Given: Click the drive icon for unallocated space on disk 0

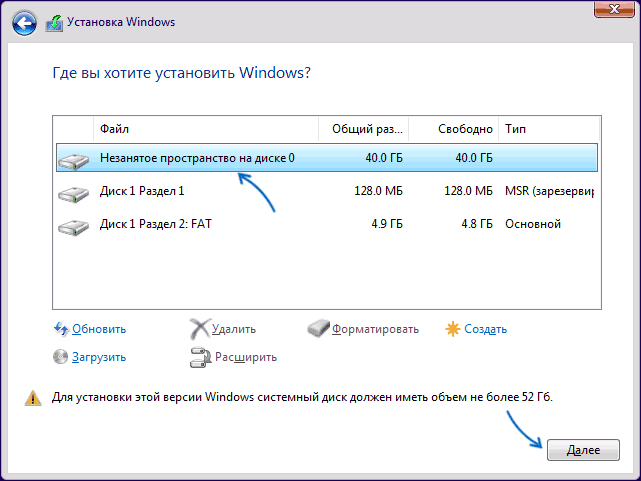Looking at the screenshot, I should [x=74, y=161].
